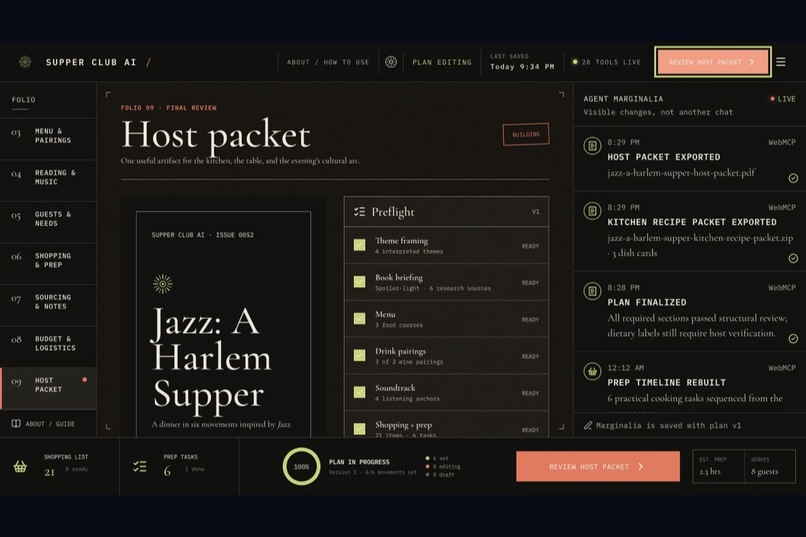Click the Last Saved Today 9:34 PM text
806x537 pixels.
[x=522, y=62]
